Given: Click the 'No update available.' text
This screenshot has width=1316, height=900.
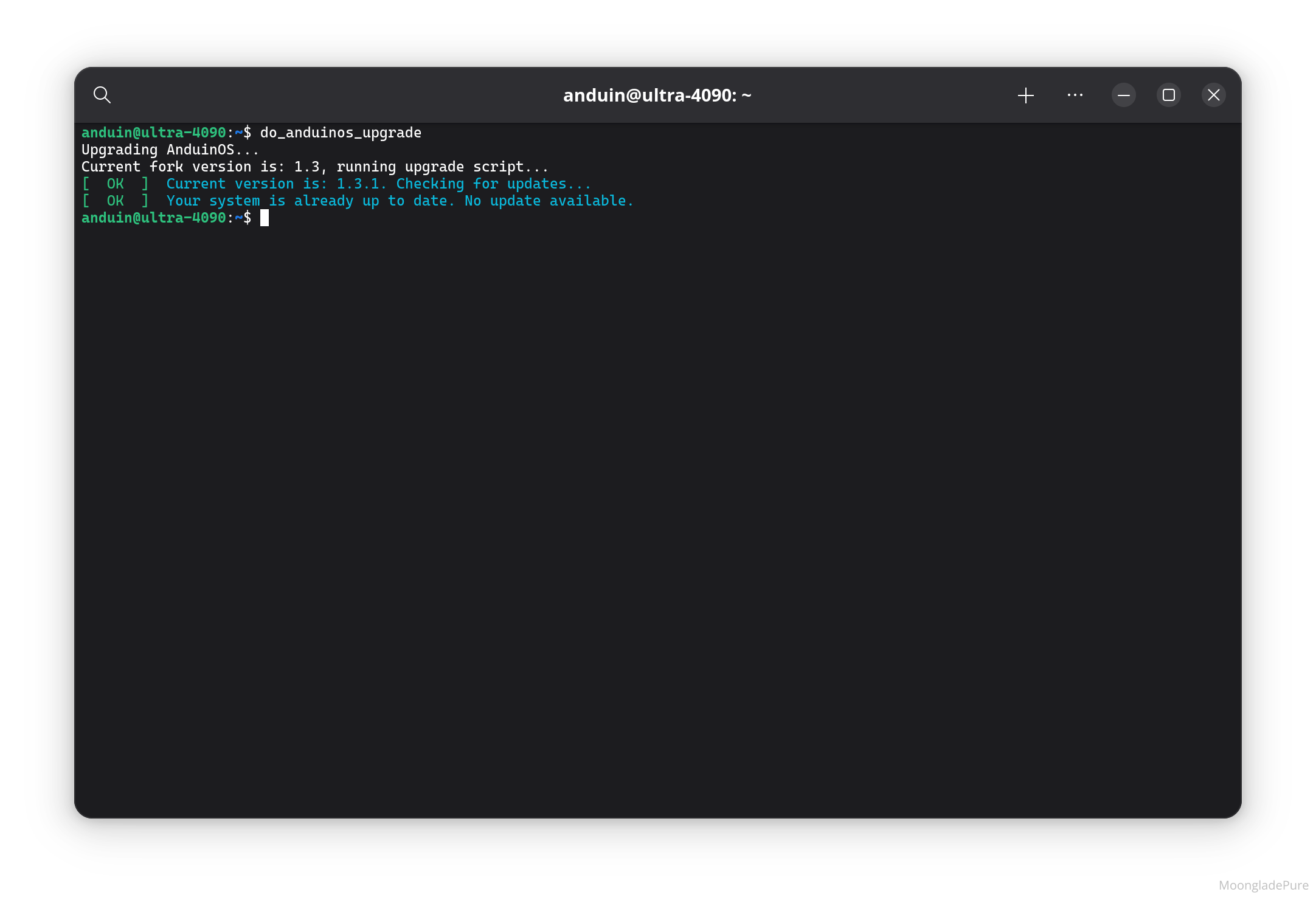Looking at the screenshot, I should 549,201.
